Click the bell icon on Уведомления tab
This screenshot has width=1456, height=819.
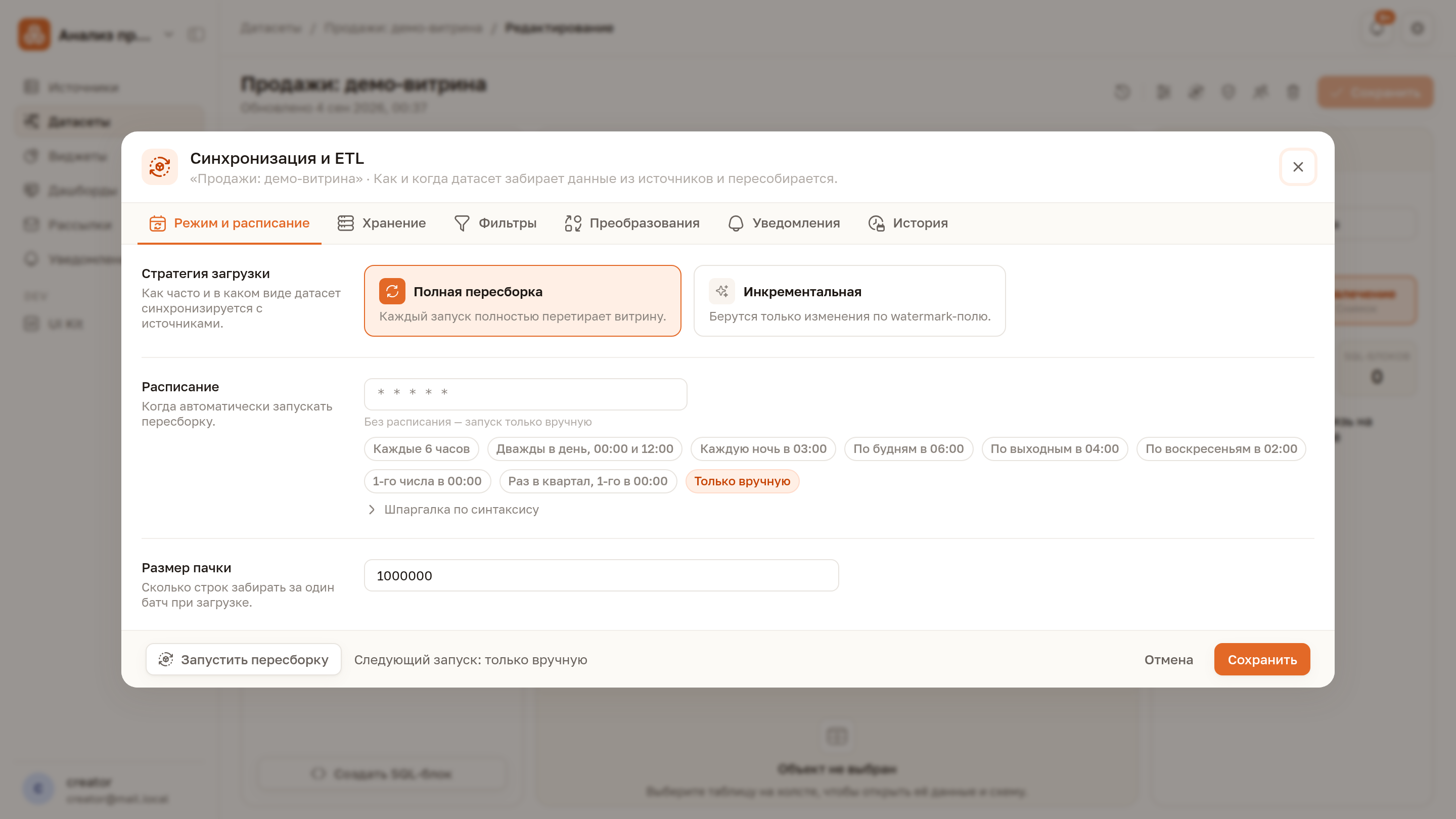(736, 223)
